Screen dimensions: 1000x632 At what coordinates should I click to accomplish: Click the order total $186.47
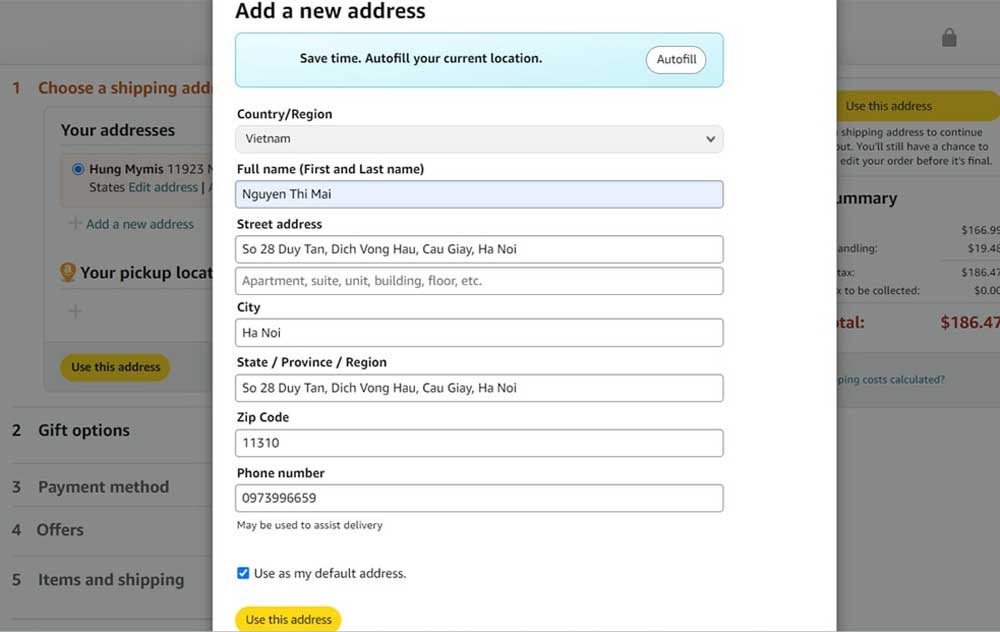pyautogui.click(x=970, y=322)
